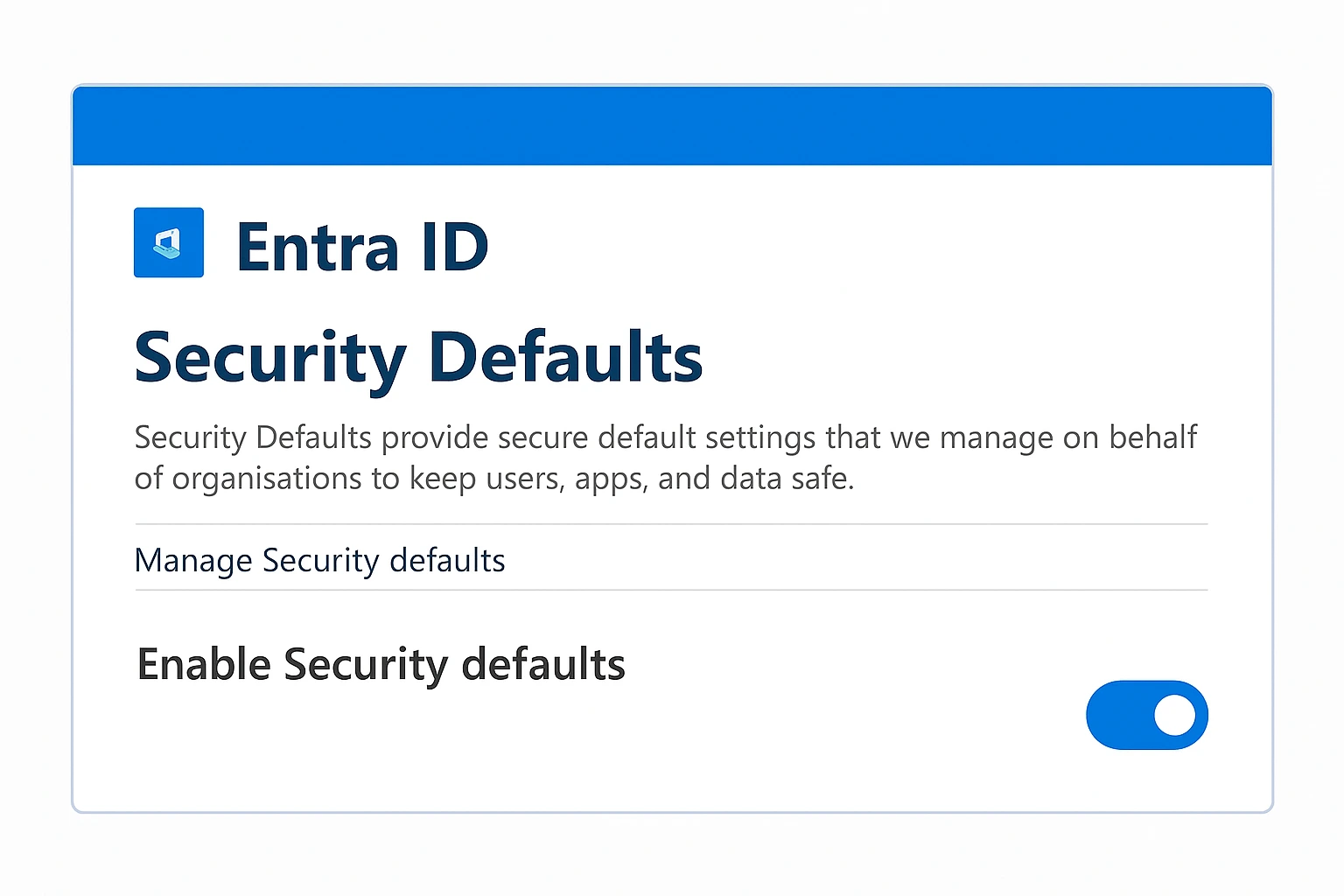Viewport: 1344px width, 896px height.
Task: Click the white knob on the toggle switch
Action: click(x=1174, y=716)
